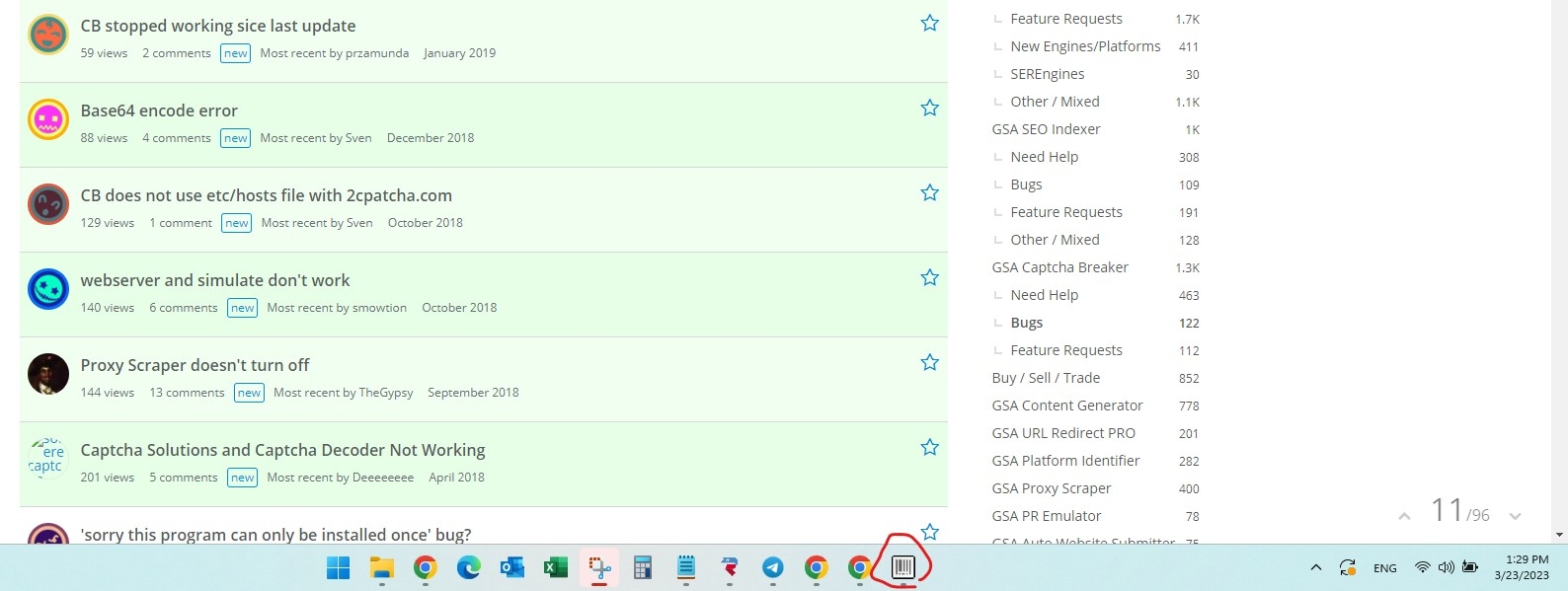Open the GSA Content Generator category

[1067, 406]
